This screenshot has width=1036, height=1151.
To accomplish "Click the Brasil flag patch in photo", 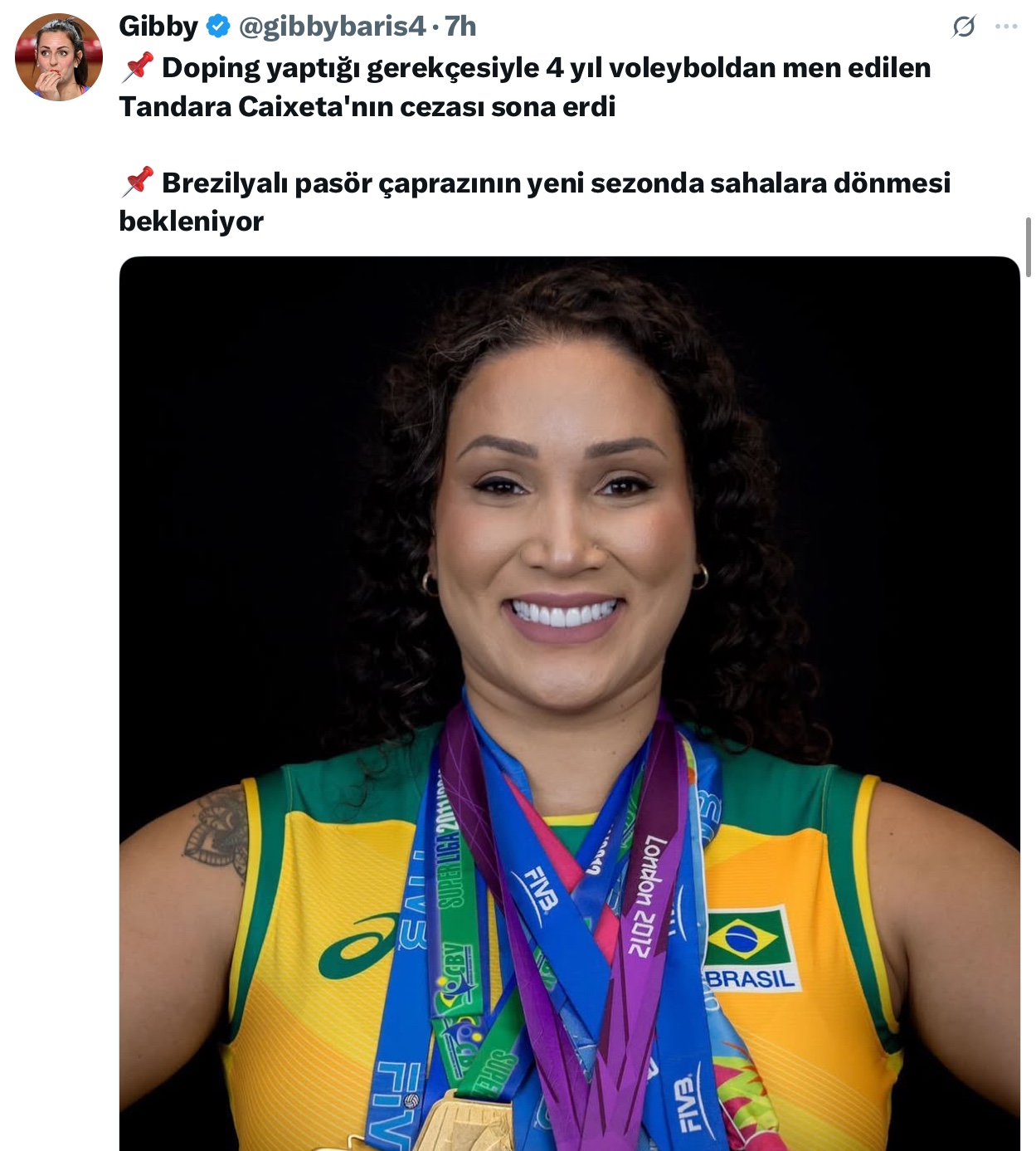I will point(749,949).
